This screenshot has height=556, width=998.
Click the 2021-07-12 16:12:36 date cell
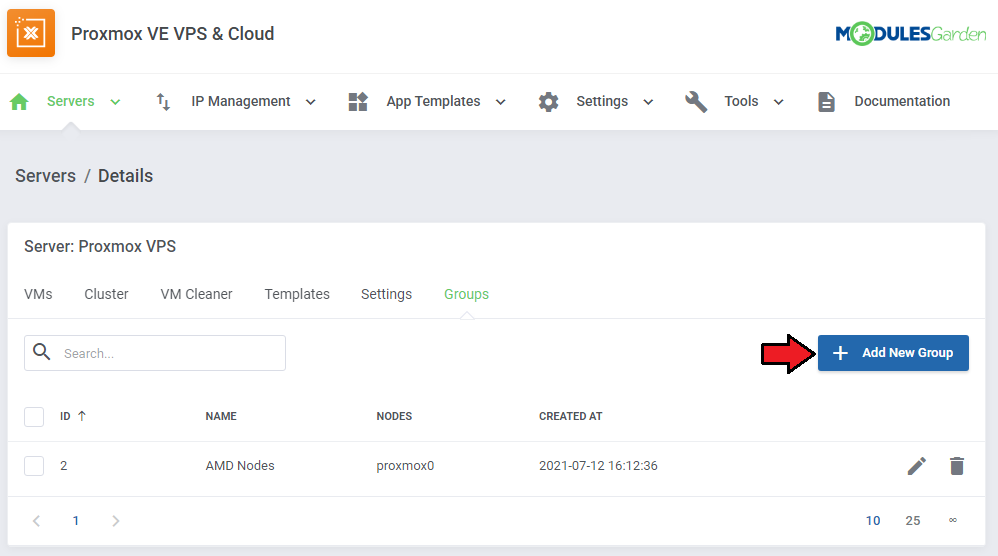pyautogui.click(x=598, y=466)
